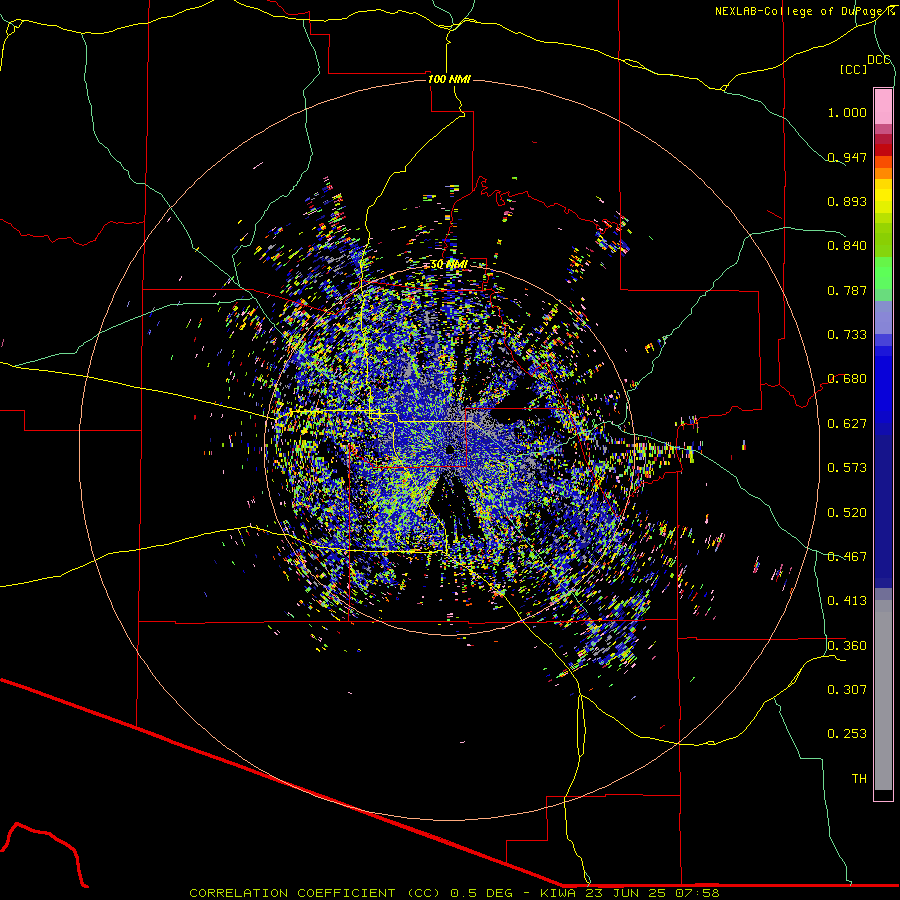This screenshot has width=900, height=900.
Task: Pick the lavender segment of the color bar
Action: (883, 317)
